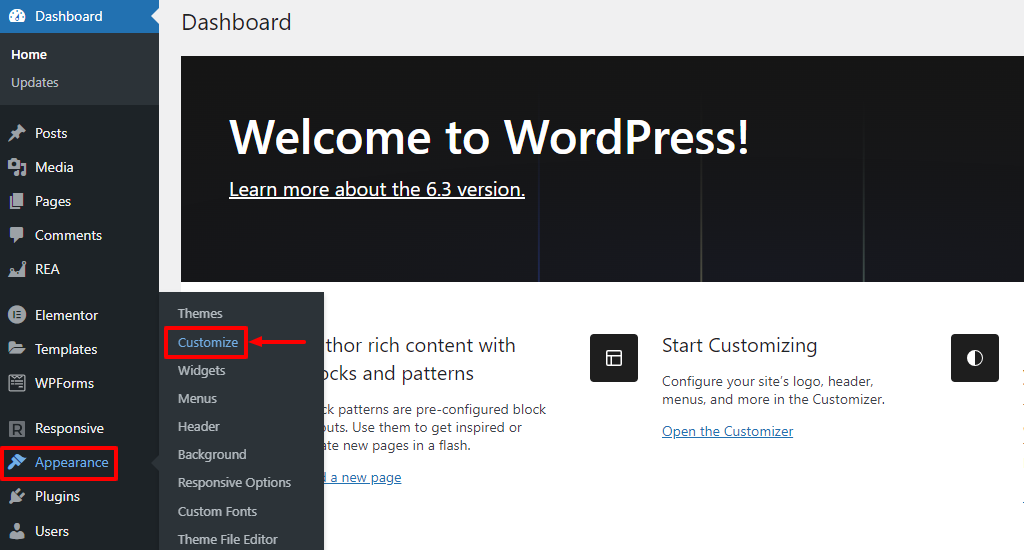The height and width of the screenshot is (550, 1024).
Task: Click the half-circle contrast styles icon
Action: [974, 358]
